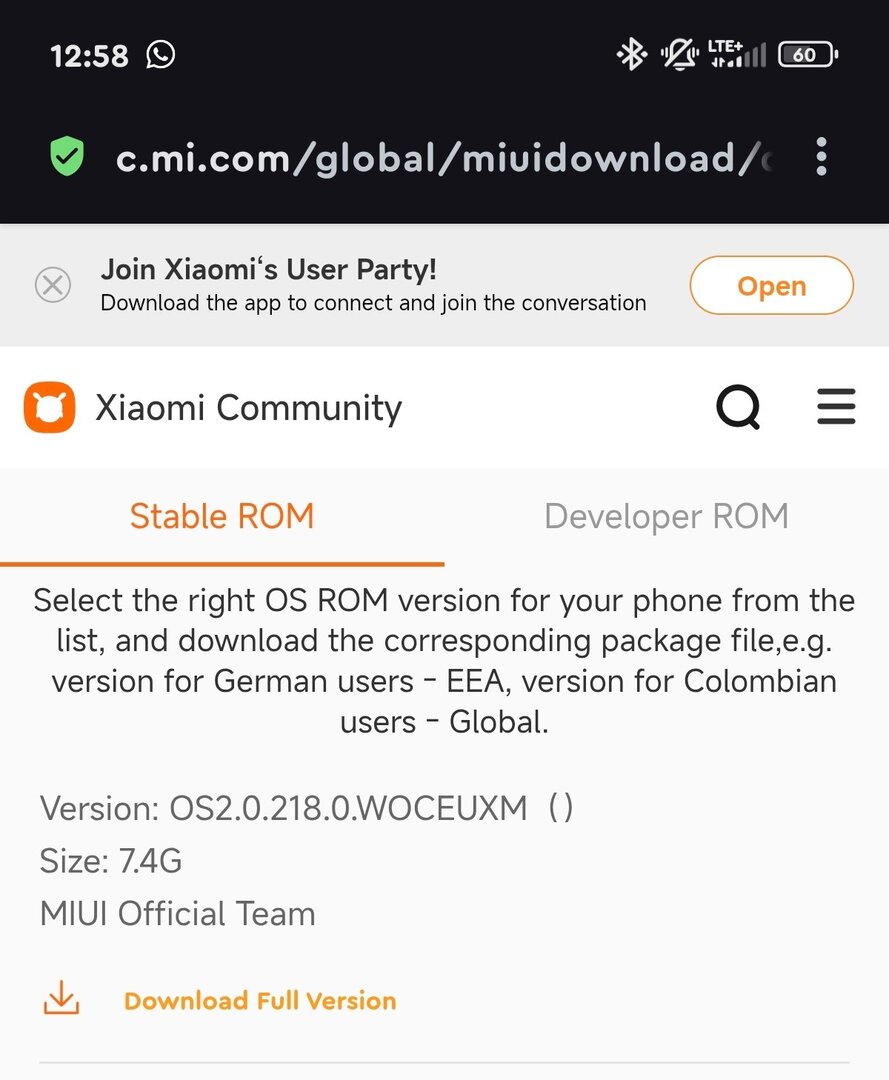Tap the muted bell status icon
The image size is (889, 1080).
point(679,55)
